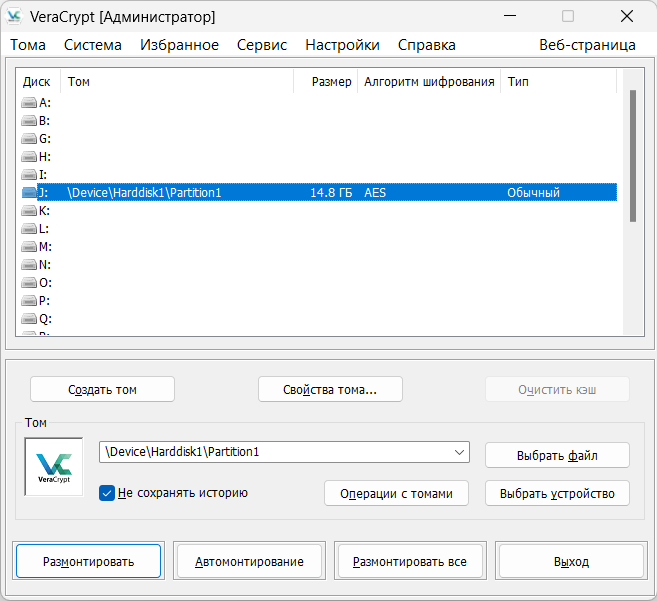The width and height of the screenshot is (657, 601).
Task: Click the drive A: icon
Action: pos(29,102)
